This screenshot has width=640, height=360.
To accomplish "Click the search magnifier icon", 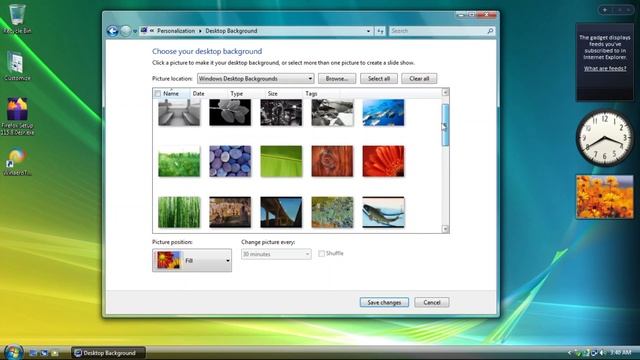I will pos(490,31).
